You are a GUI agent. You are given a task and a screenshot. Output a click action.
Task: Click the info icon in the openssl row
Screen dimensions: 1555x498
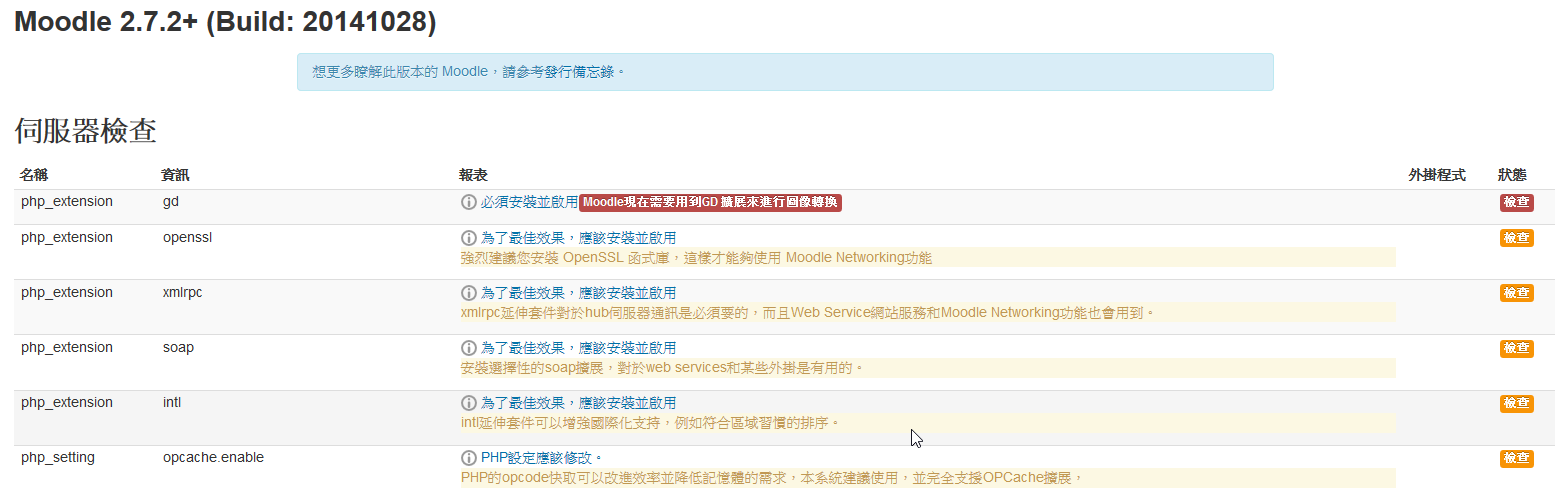point(468,238)
